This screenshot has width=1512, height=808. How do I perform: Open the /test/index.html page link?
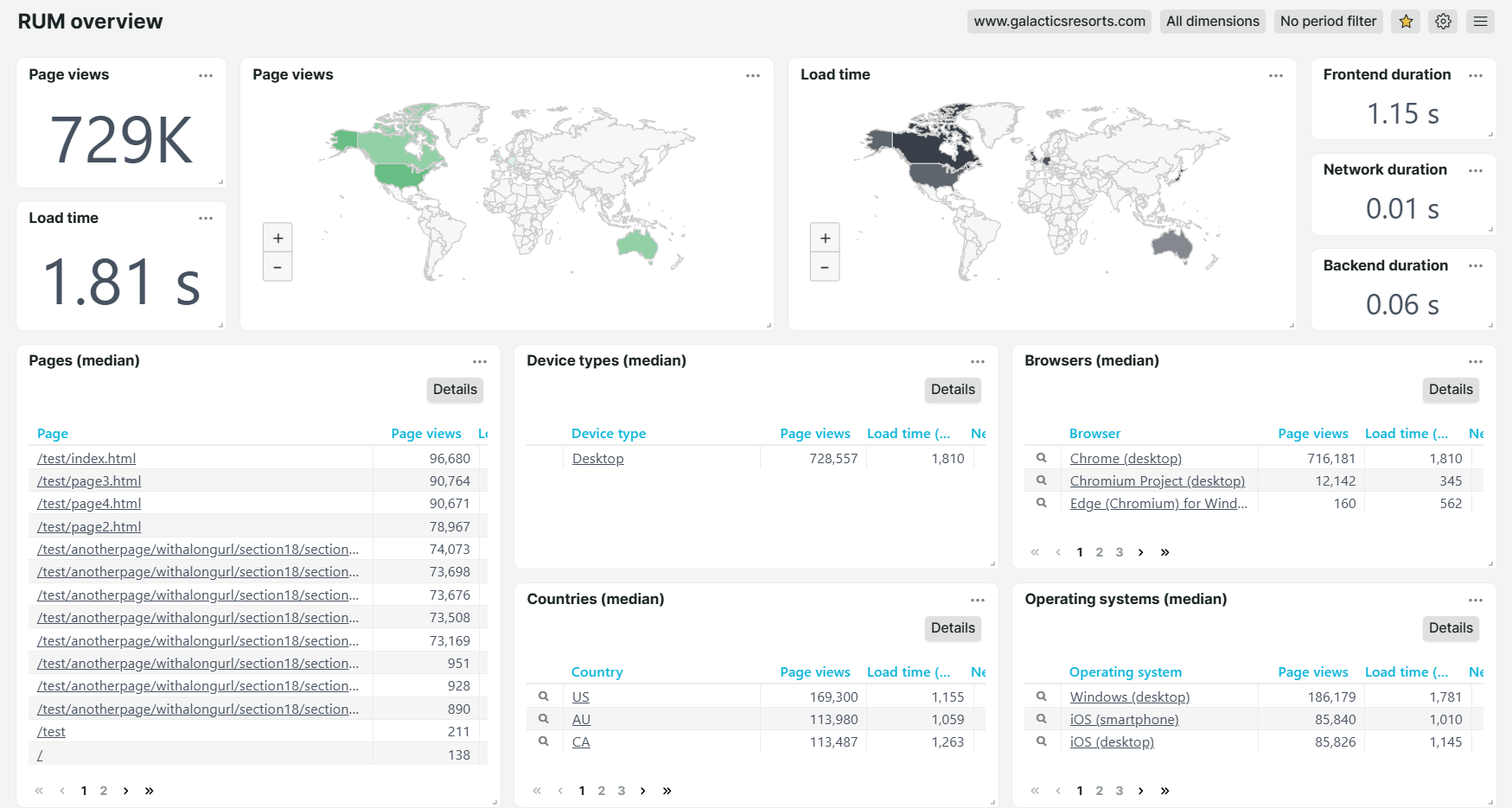click(86, 459)
